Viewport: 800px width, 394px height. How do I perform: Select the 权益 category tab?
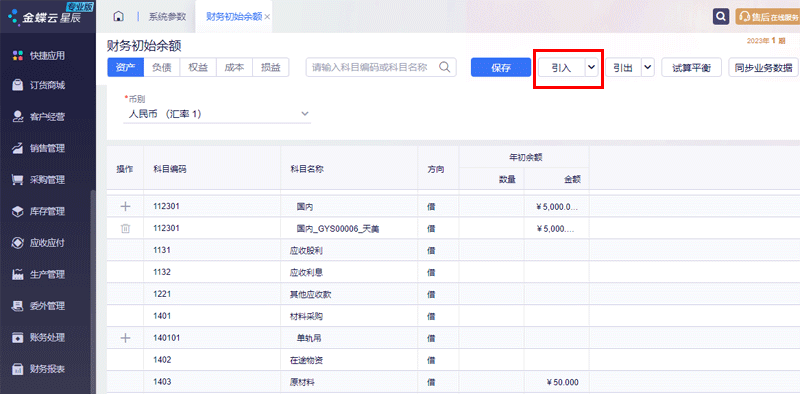[x=198, y=67]
